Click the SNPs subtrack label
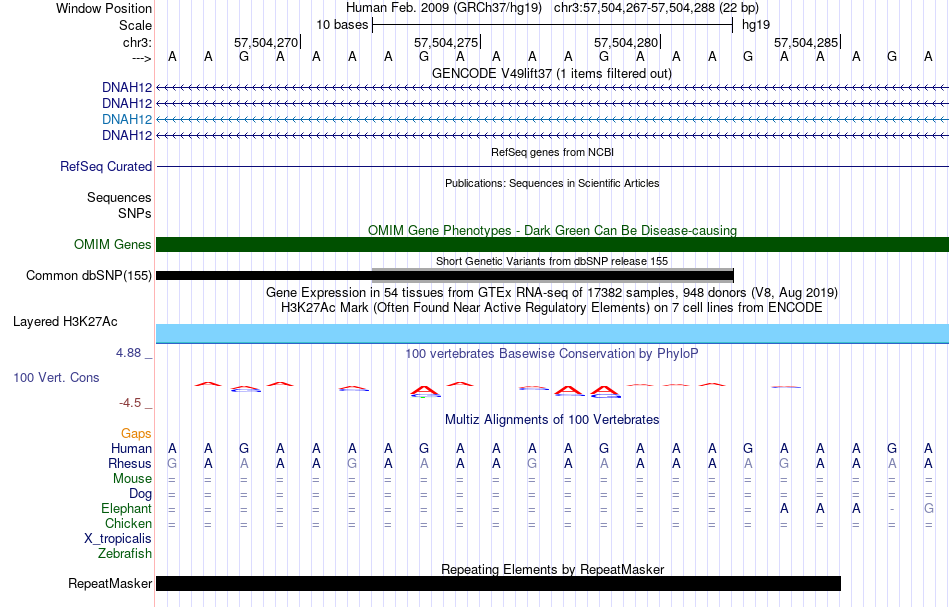The image size is (950, 607). point(135,213)
